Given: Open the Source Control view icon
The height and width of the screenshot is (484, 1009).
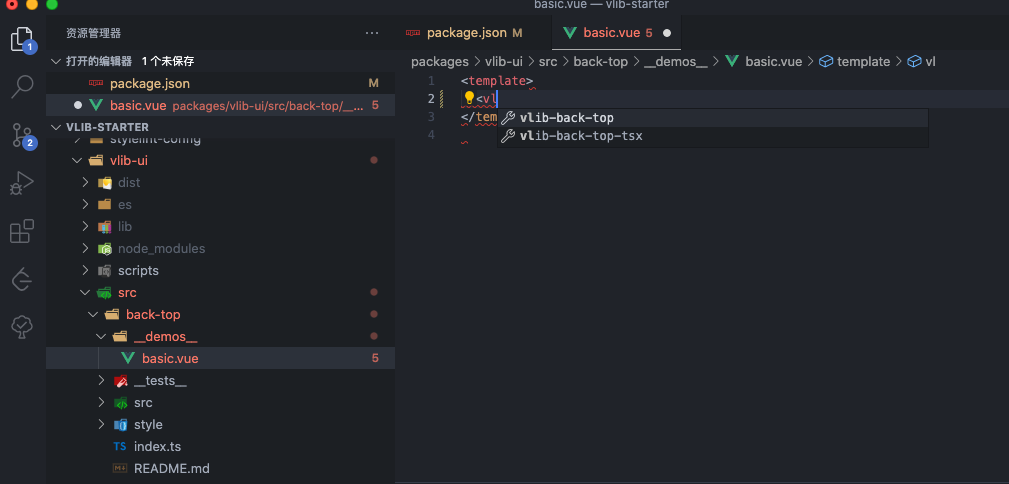Looking at the screenshot, I should [23, 135].
